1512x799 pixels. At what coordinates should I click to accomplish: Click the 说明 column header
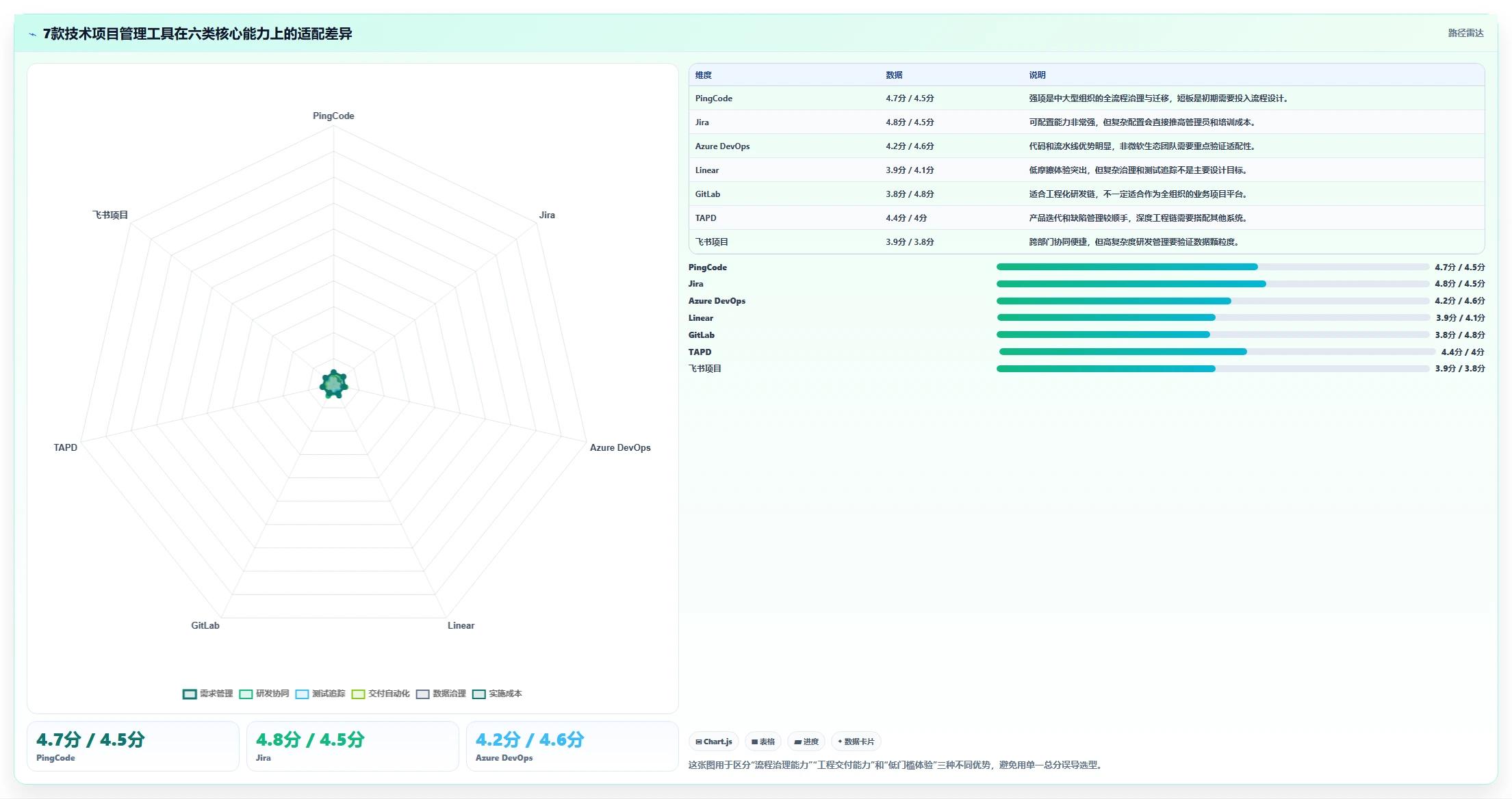(1037, 75)
